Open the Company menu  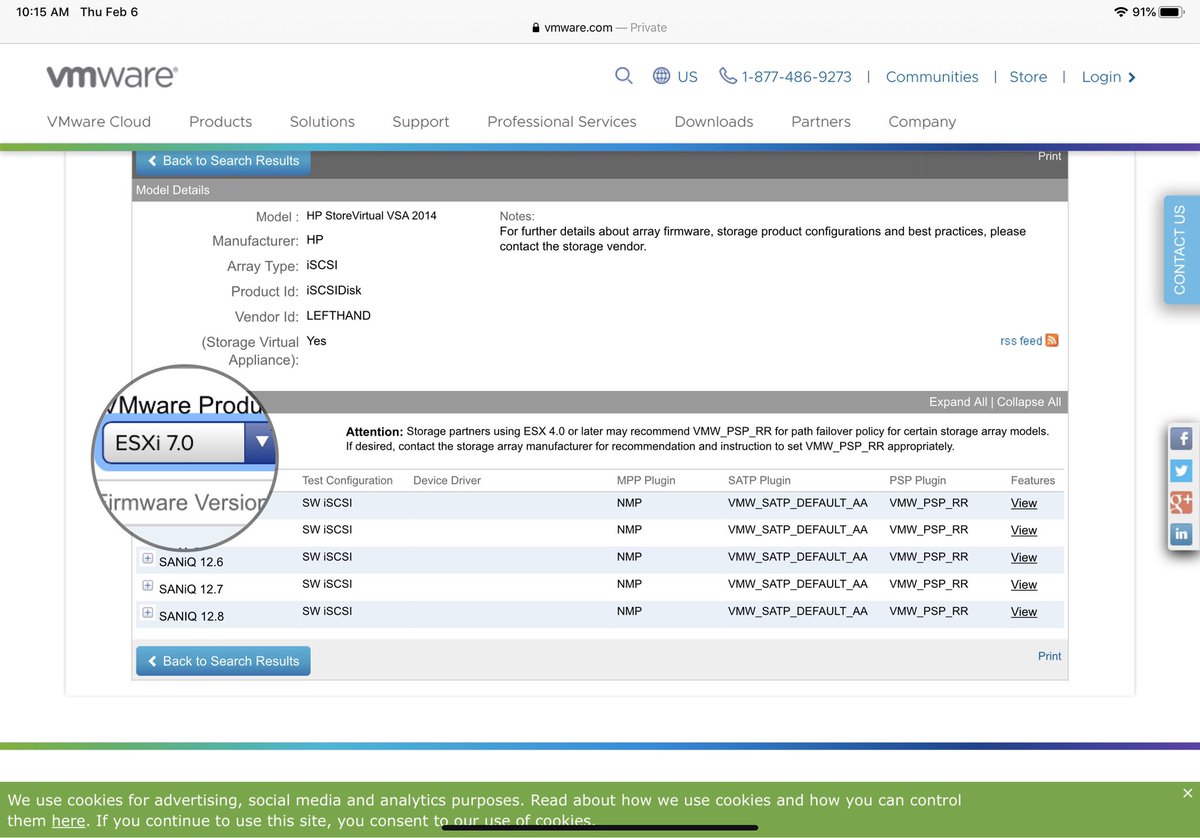pyautogui.click(x=922, y=122)
